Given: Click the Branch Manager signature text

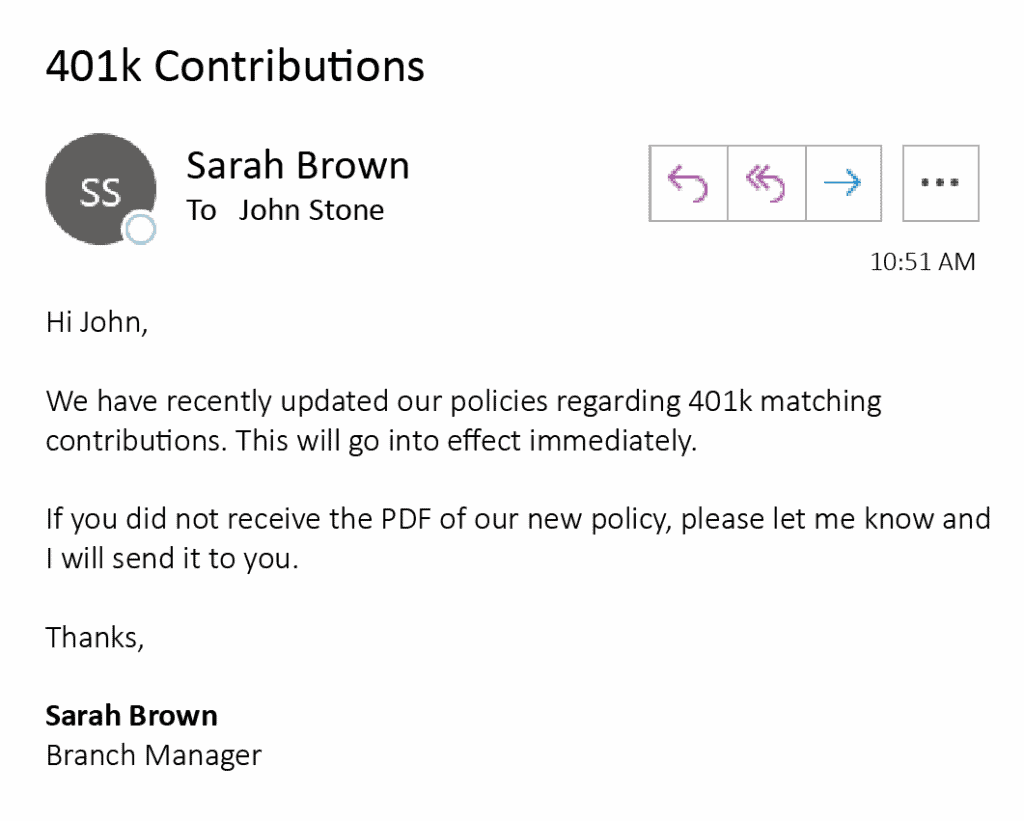Looking at the screenshot, I should [152, 755].
